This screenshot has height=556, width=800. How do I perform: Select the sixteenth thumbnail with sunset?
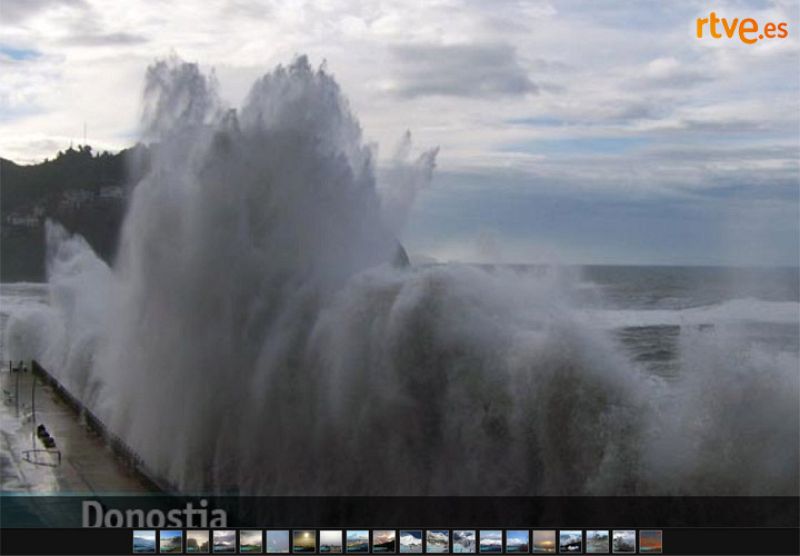(x=544, y=541)
